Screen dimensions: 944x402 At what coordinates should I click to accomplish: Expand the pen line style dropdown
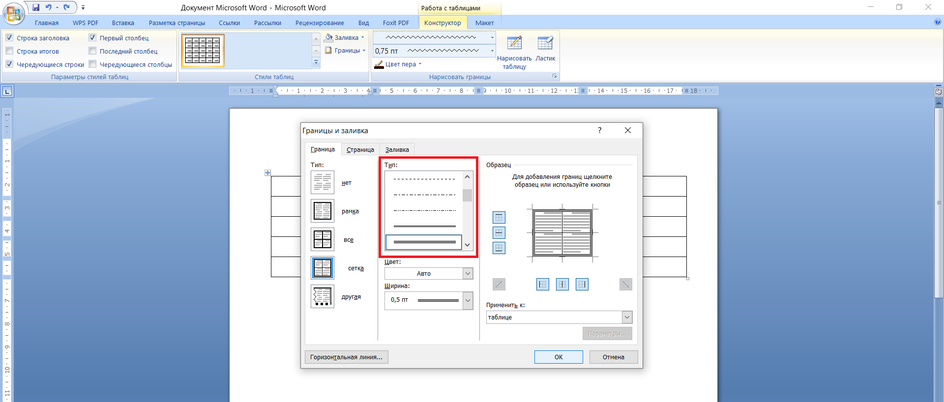pos(492,37)
